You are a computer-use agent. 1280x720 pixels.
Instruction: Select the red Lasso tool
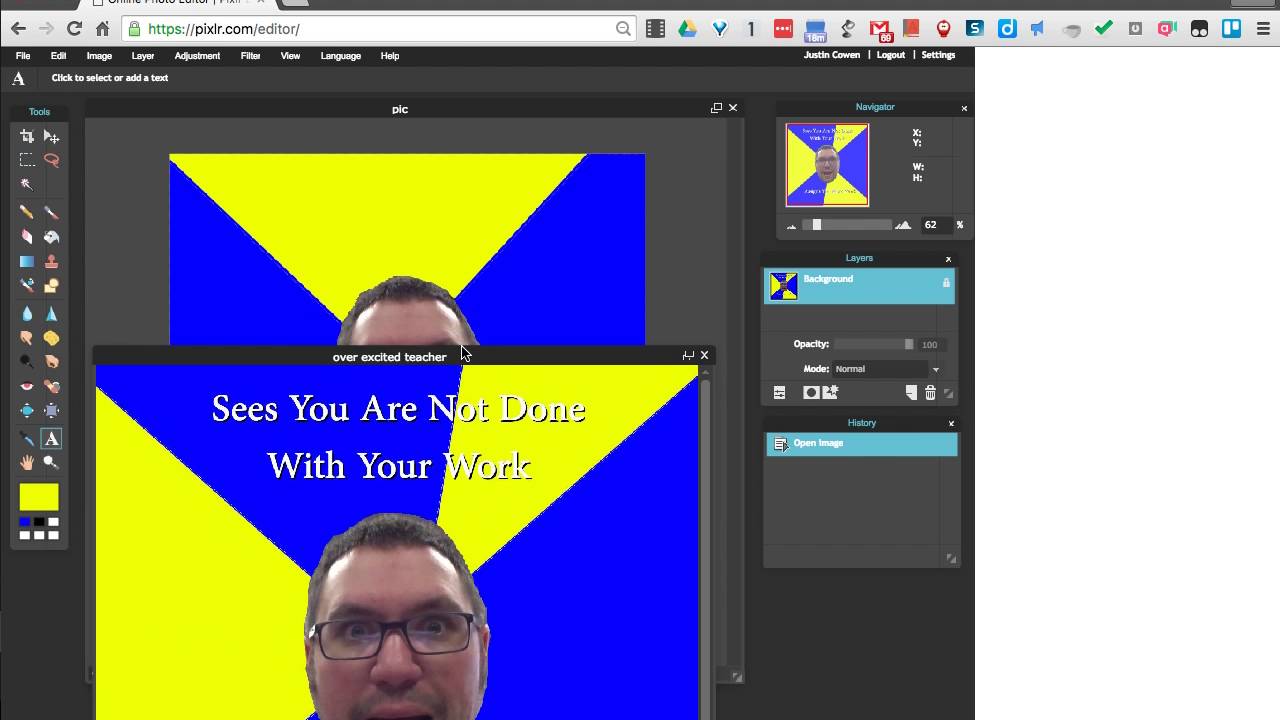[x=51, y=160]
